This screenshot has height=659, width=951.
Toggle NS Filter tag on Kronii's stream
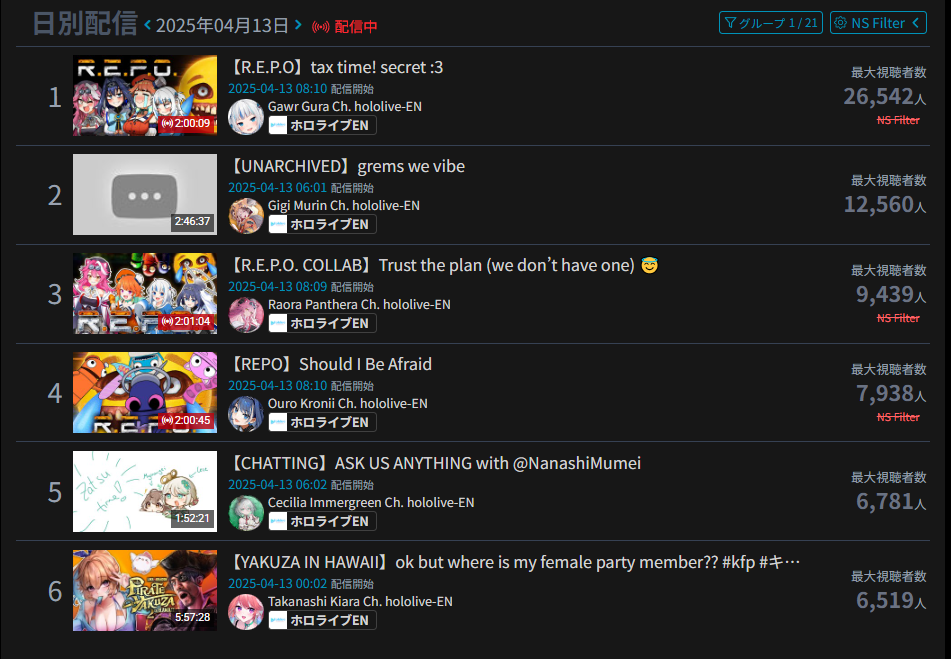(898, 417)
